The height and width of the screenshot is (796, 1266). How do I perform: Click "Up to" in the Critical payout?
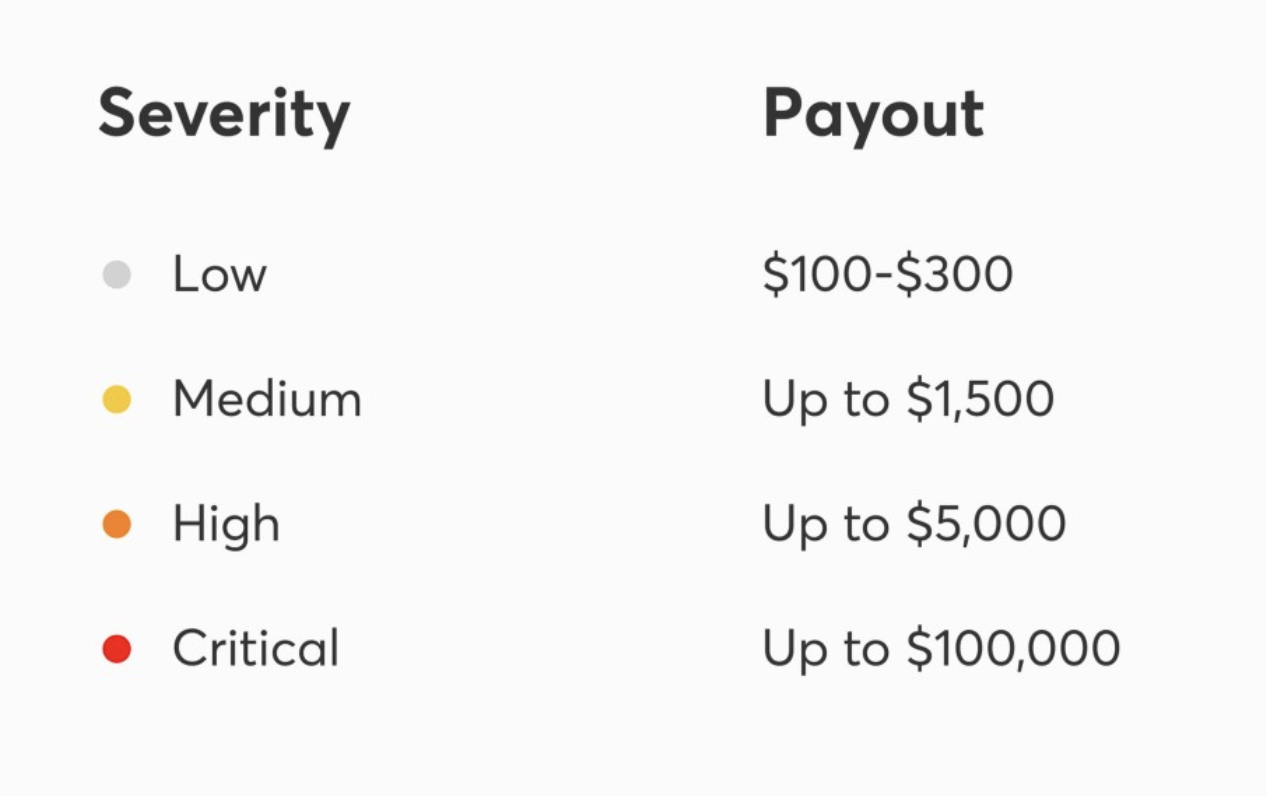point(825,649)
